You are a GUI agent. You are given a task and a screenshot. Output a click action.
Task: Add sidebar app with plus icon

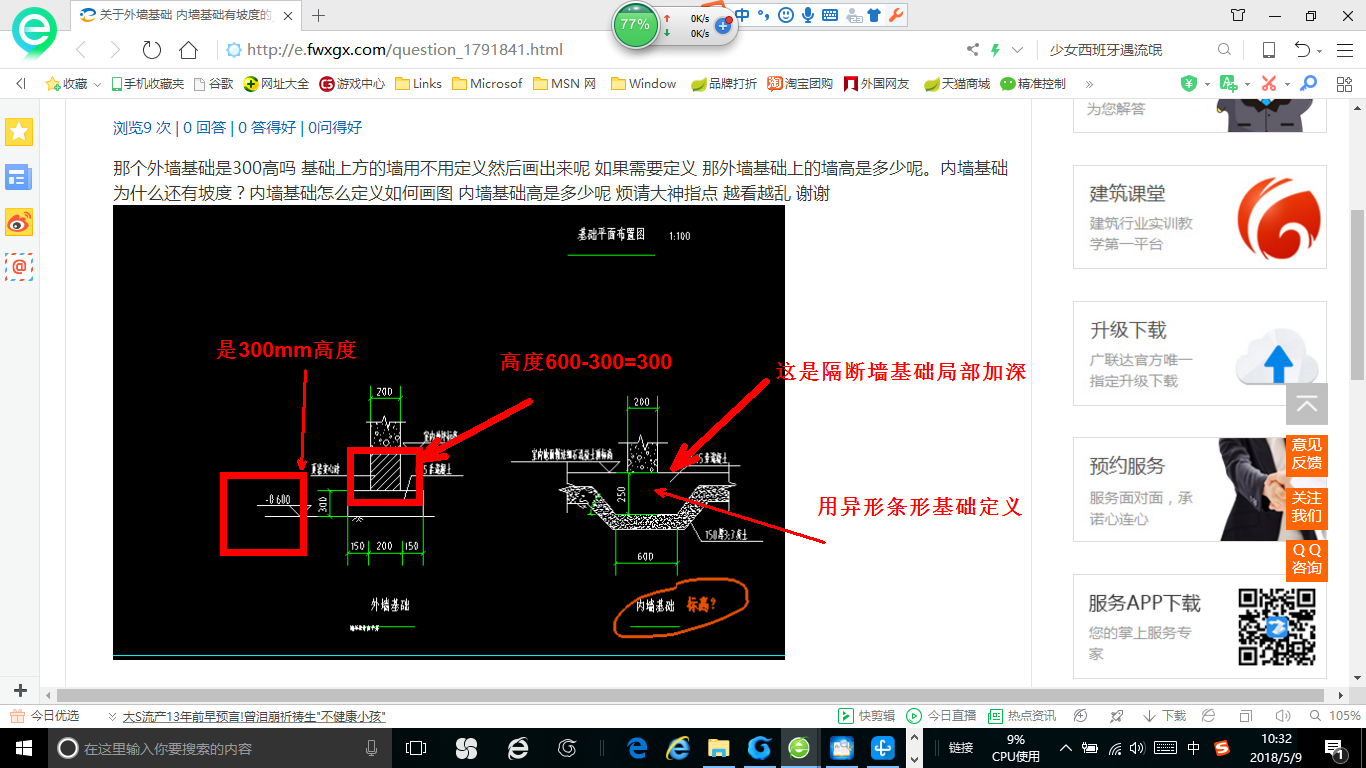pos(20,691)
